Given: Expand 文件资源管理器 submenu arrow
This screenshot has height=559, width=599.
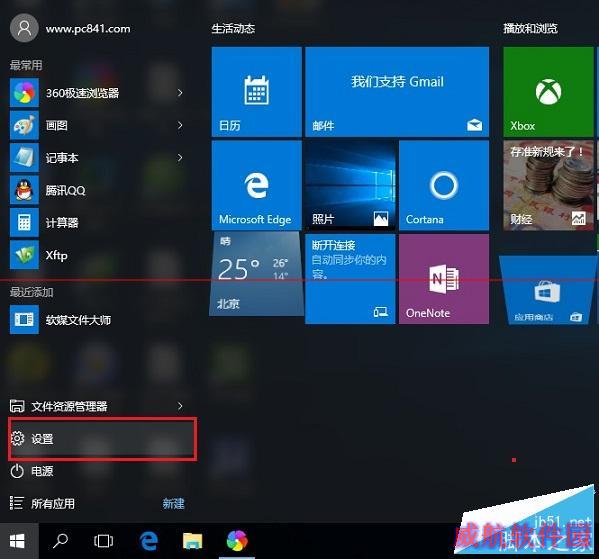Looking at the screenshot, I should pyautogui.click(x=180, y=406).
